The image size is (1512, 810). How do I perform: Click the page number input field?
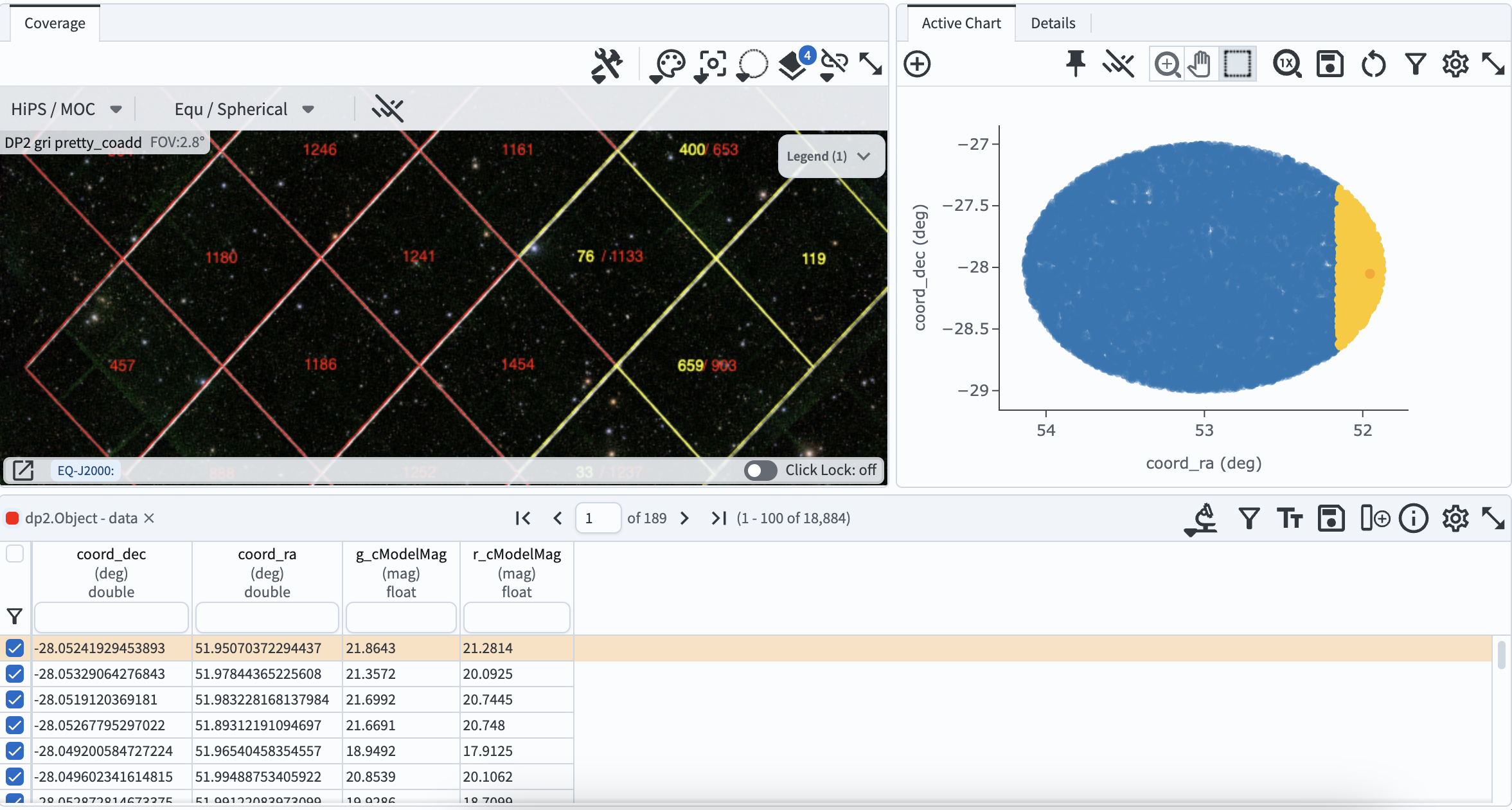pos(598,518)
